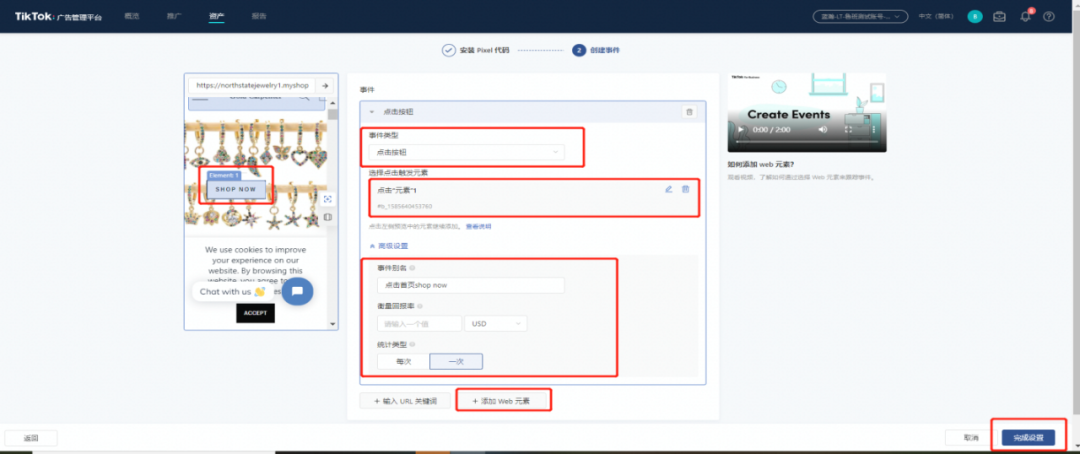Viewport: 1080px width, 454px height.
Task: Open the account selector dropdown in header
Action: (860, 17)
